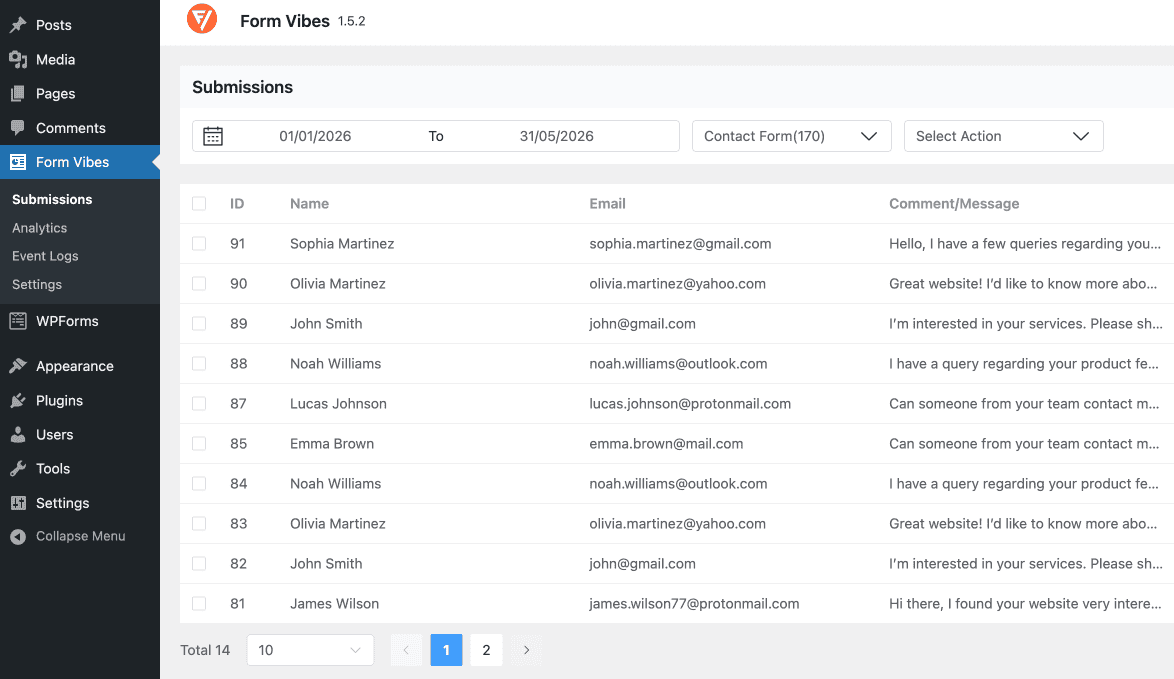
Task: Toggle the select-all checkbox in header
Action: [198, 204]
